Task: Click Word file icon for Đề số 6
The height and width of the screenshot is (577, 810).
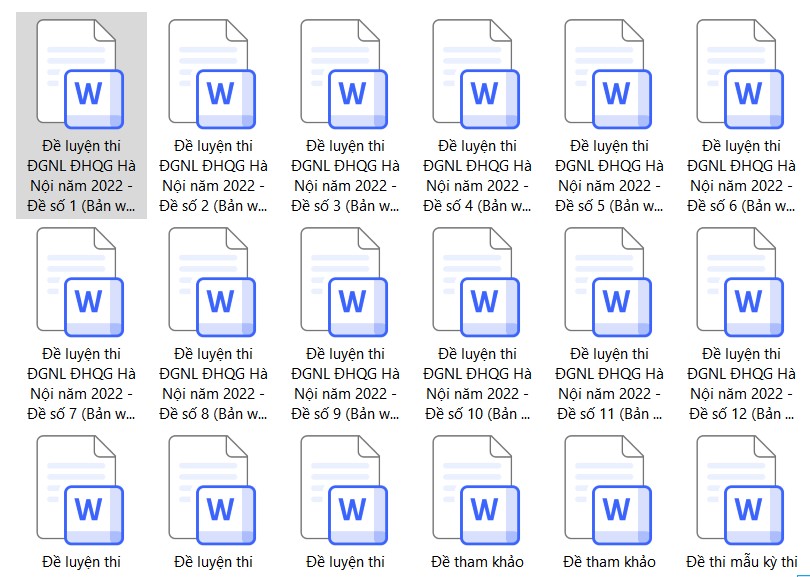Action: tap(740, 73)
